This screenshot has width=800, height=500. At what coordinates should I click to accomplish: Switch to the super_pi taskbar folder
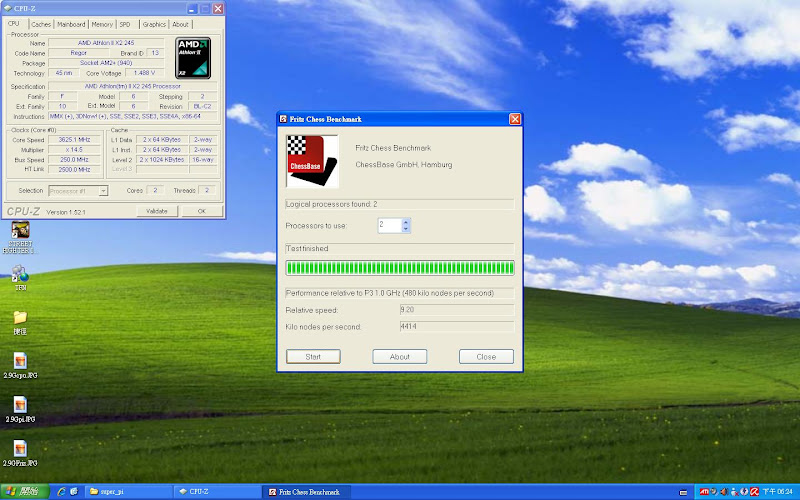click(128, 492)
